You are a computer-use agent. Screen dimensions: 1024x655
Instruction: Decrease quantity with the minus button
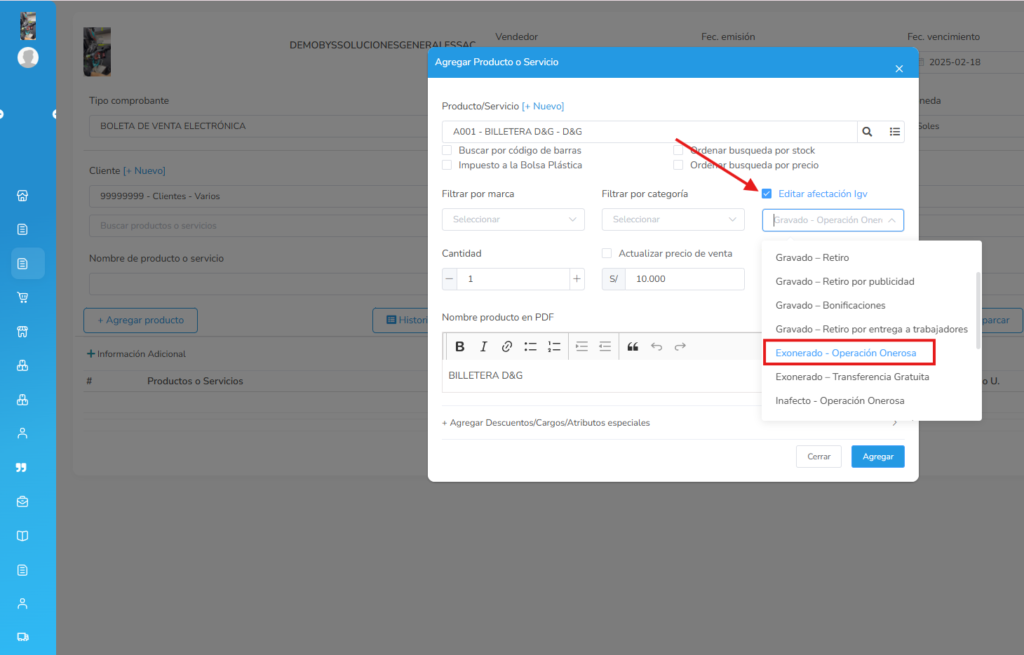click(449, 279)
